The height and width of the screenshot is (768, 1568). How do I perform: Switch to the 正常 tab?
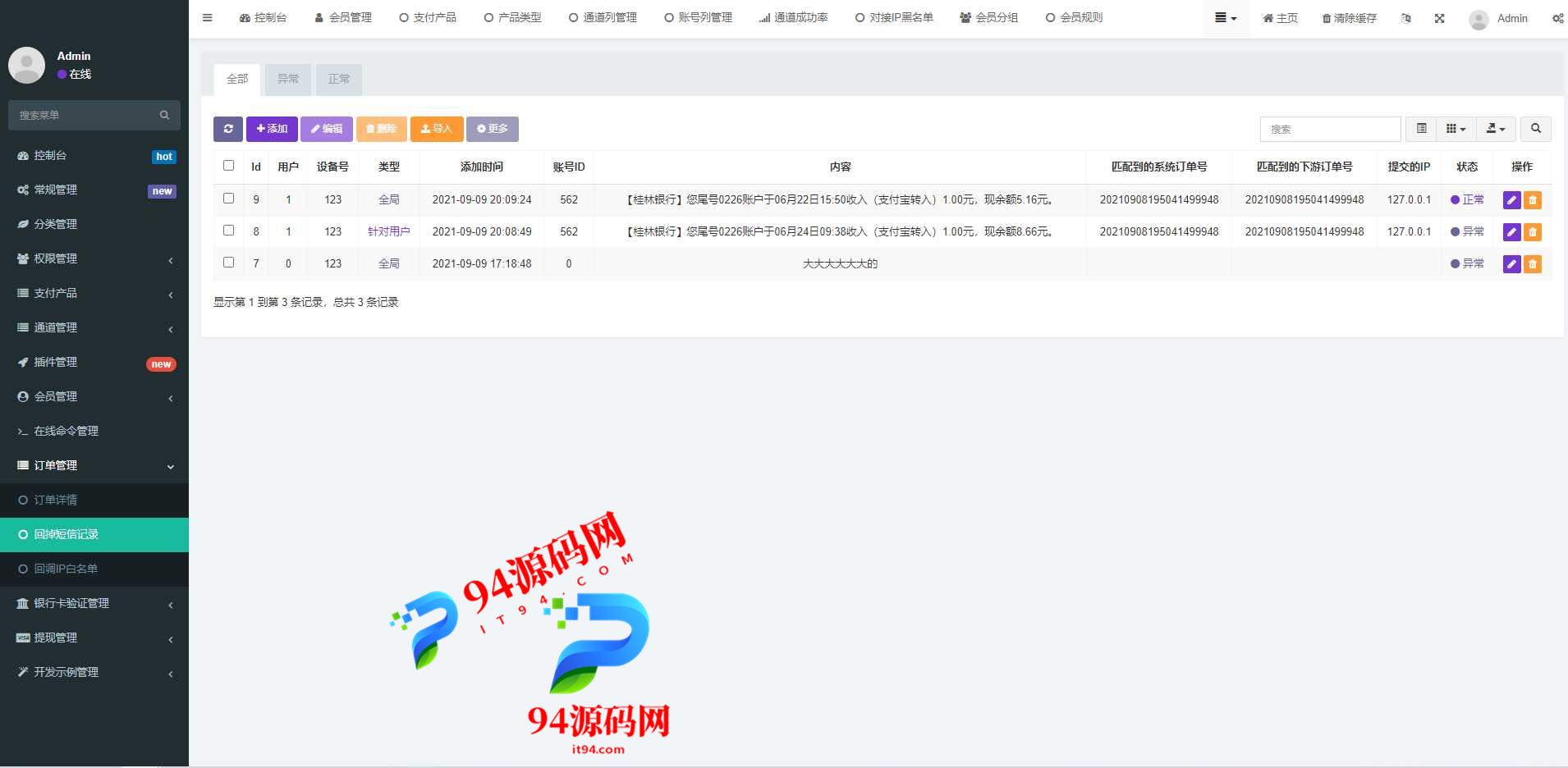(x=339, y=80)
